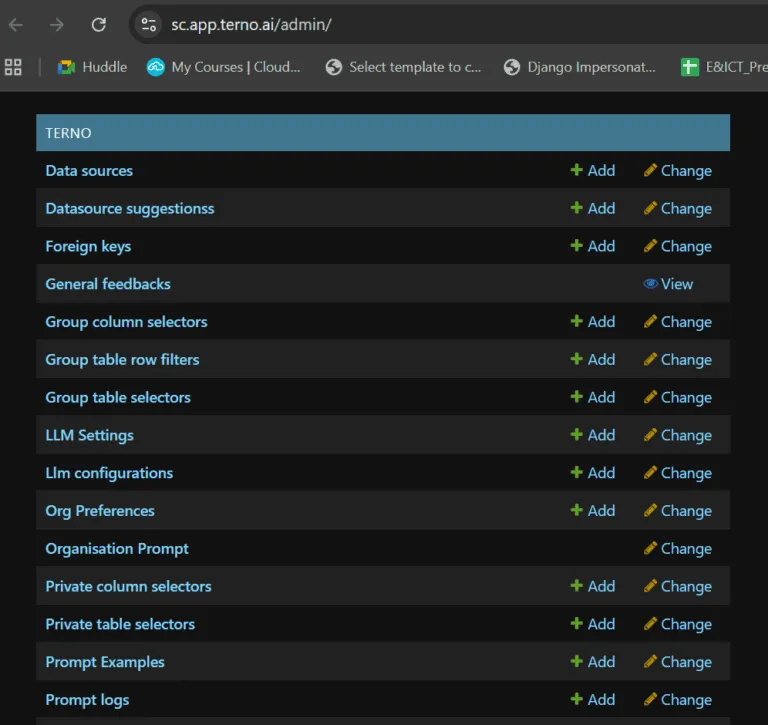
Task: Add a Private column selector
Action: coord(593,586)
